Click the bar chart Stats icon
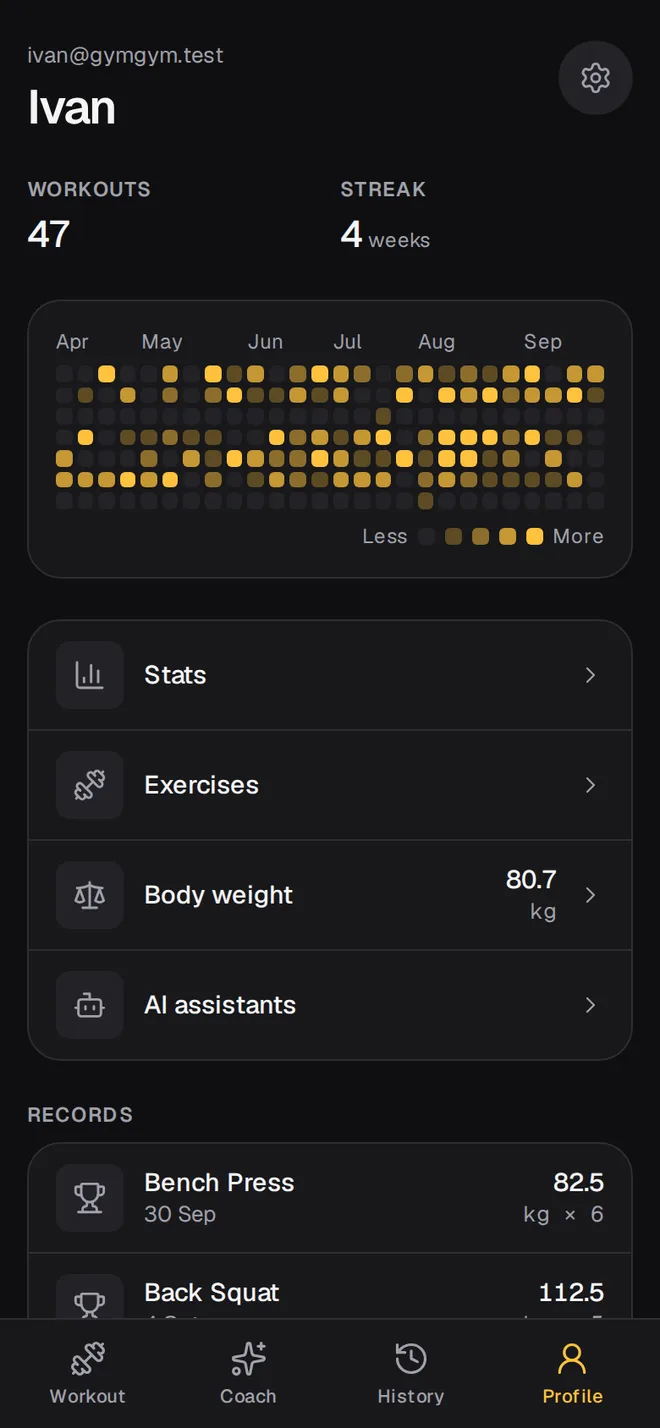The image size is (660, 1428). (x=90, y=675)
